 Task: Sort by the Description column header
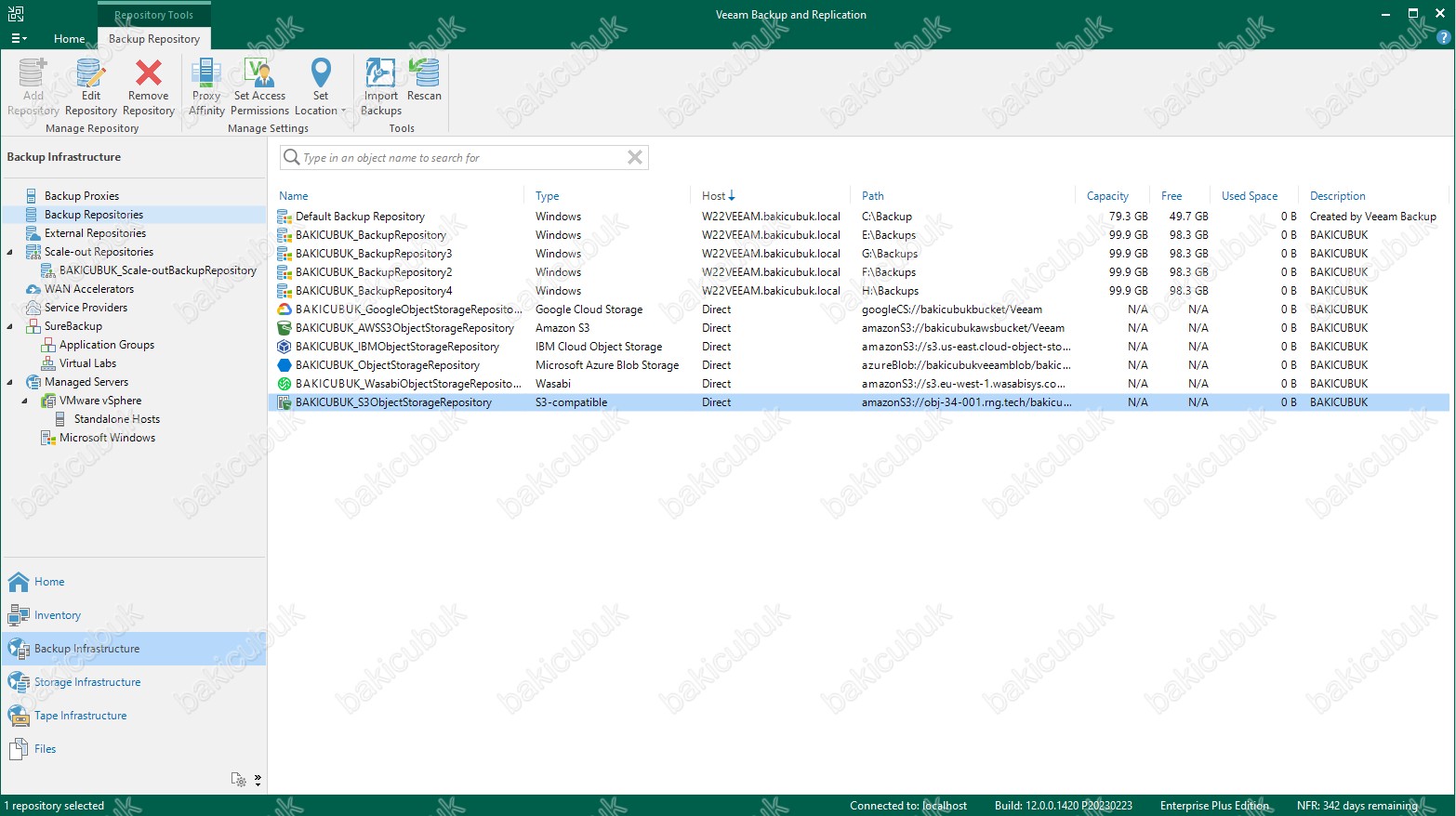point(1338,196)
